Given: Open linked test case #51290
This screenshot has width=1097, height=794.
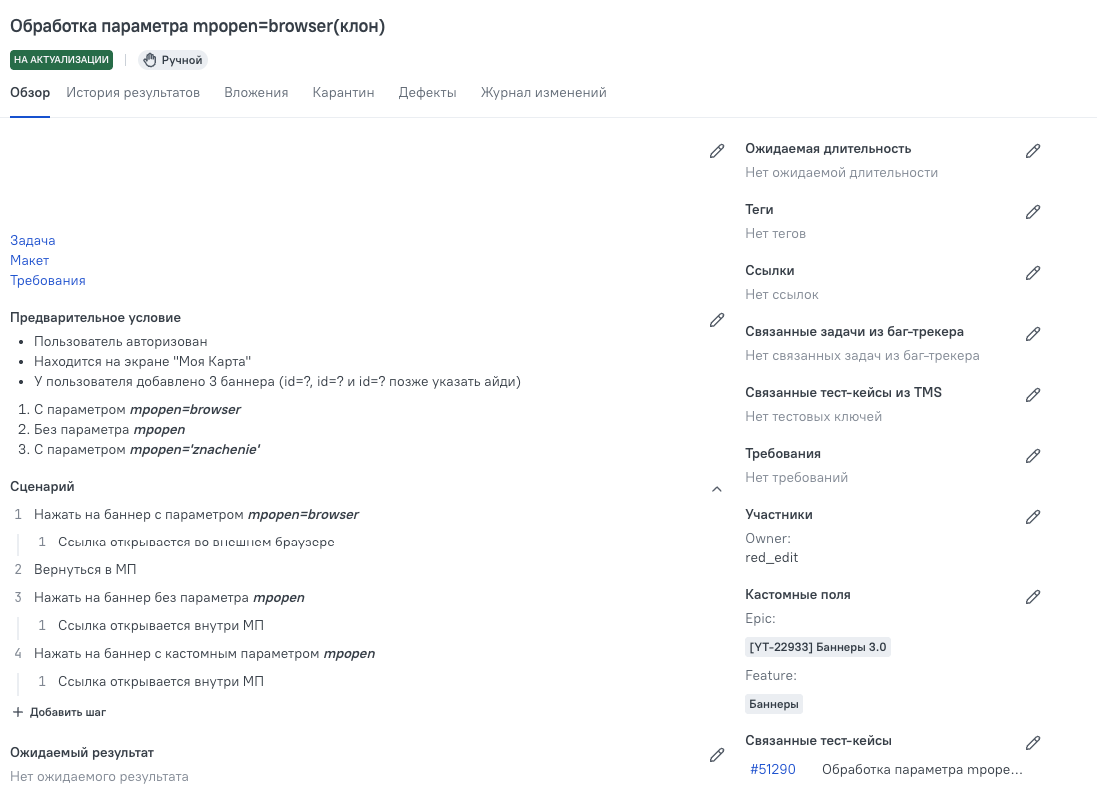Looking at the screenshot, I should tap(773, 769).
